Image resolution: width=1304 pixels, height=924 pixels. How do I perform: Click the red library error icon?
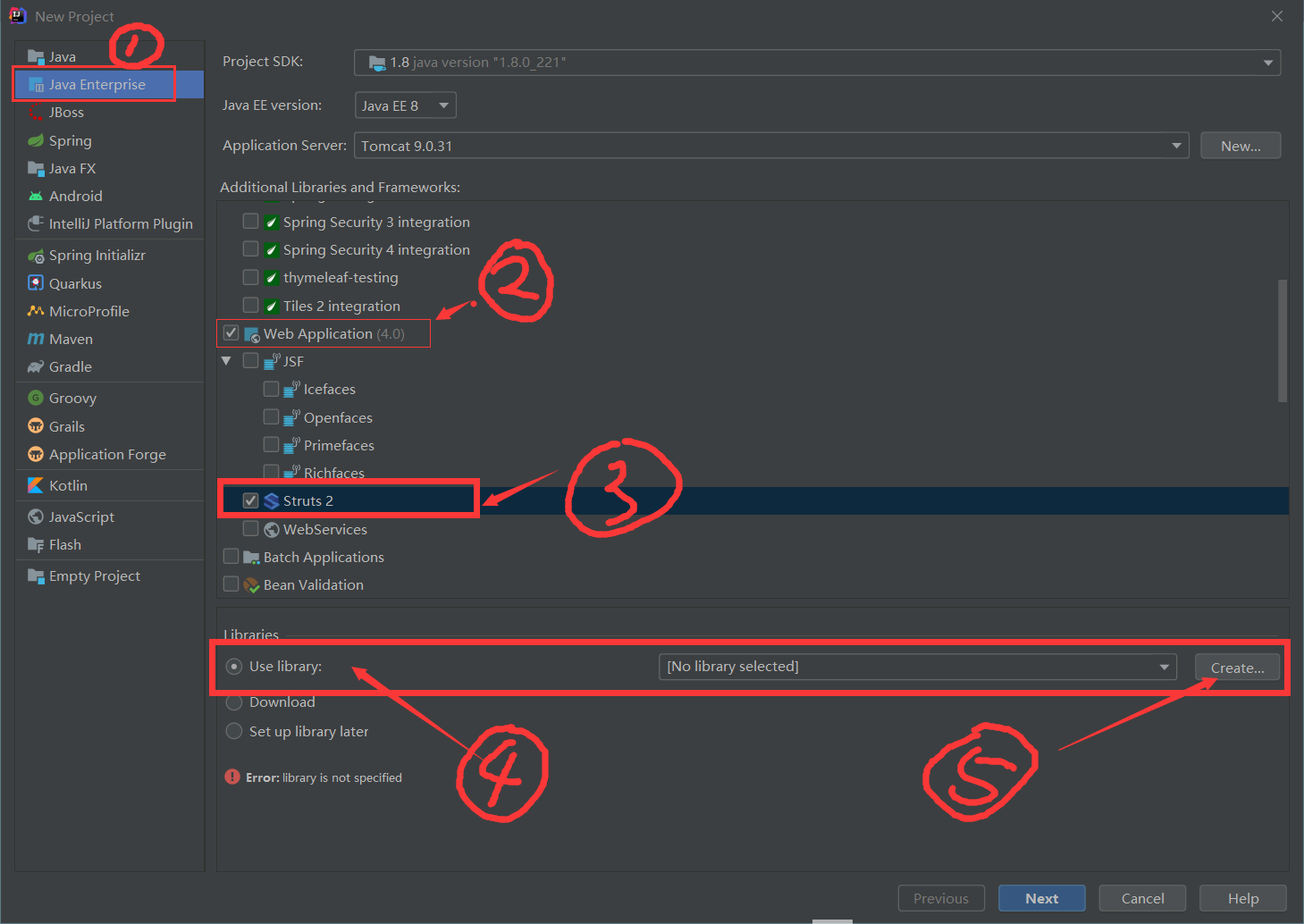(232, 777)
